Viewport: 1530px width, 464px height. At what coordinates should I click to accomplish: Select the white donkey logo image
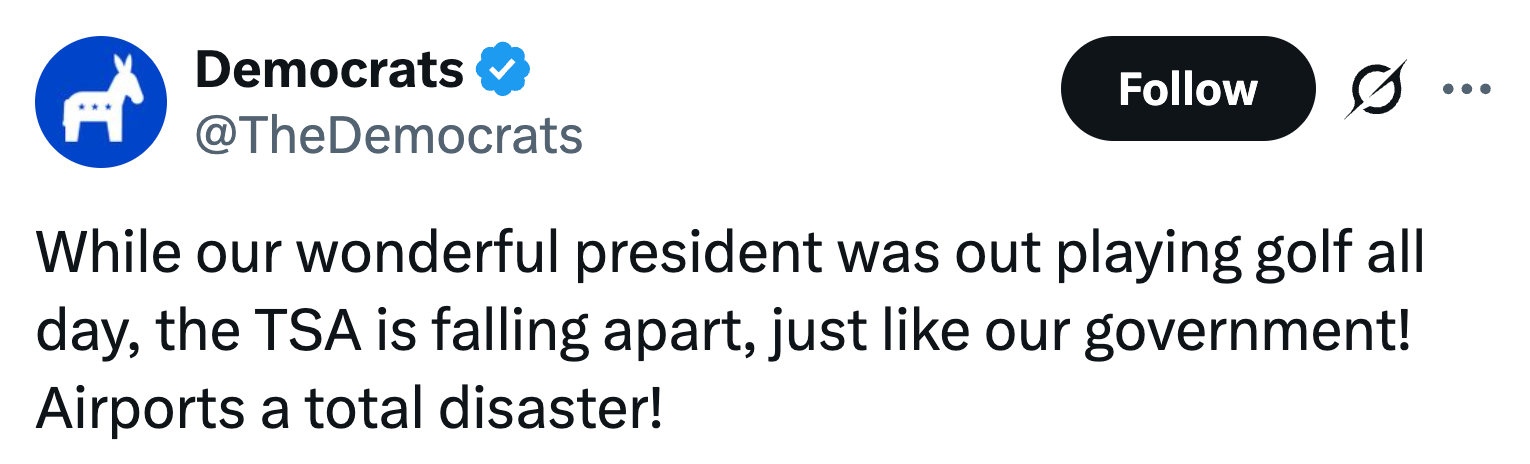[x=102, y=100]
